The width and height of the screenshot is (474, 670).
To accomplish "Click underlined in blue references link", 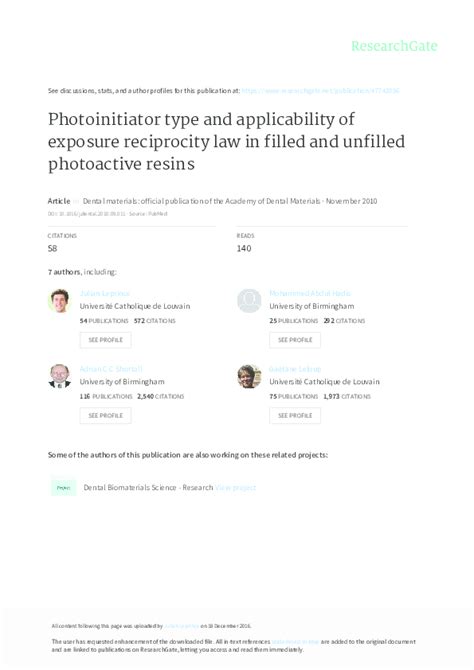I will coord(295,641).
